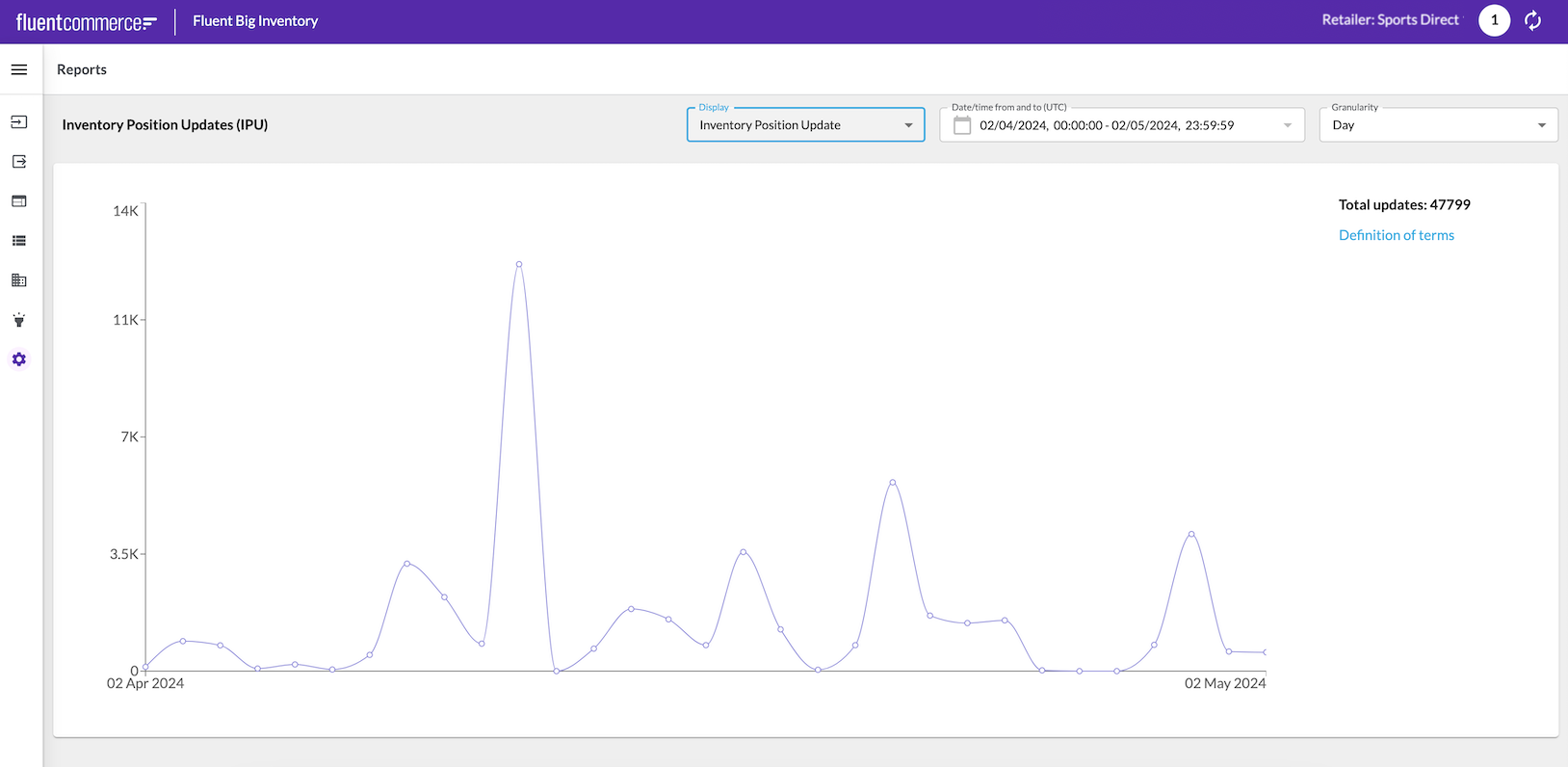Viewport: 1568px width, 767px height.
Task: Open the calendar icon in date field
Action: (x=961, y=125)
